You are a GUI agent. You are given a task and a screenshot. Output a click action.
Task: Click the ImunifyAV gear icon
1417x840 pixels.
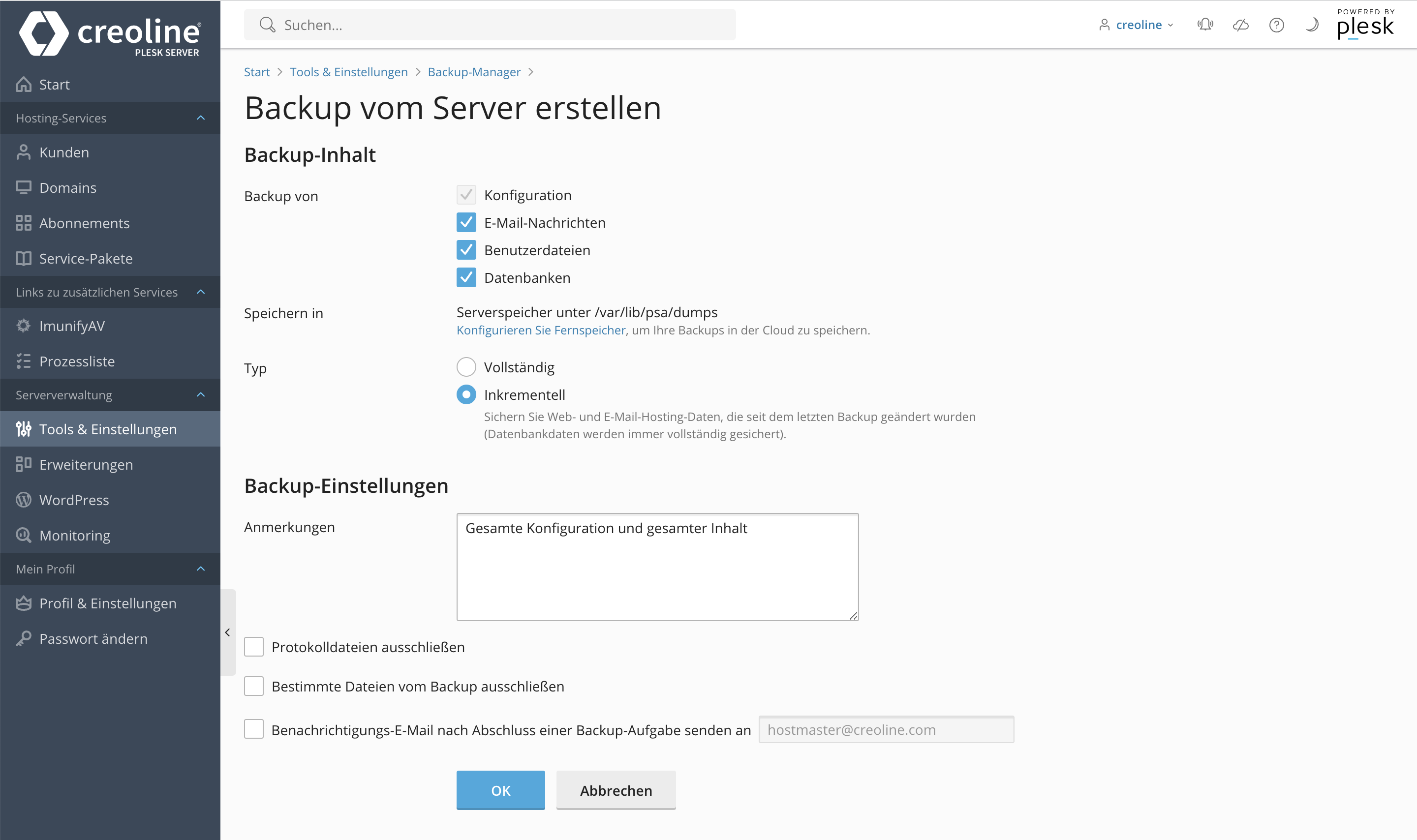[23, 326]
